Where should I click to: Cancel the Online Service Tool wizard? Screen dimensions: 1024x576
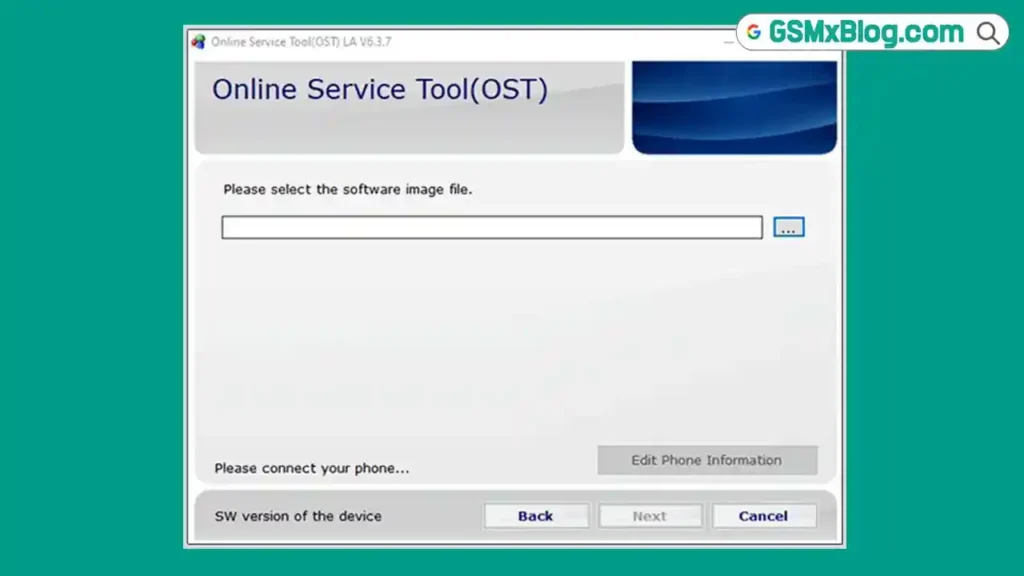[763, 516]
